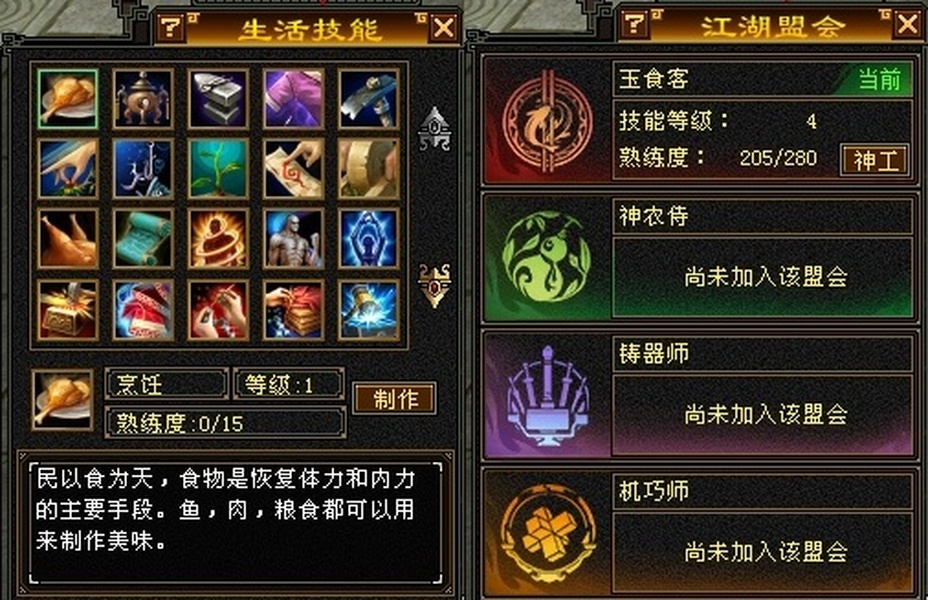Select the red talisman paper skill icon
Screen dimensions: 928x600
[x=294, y=169]
